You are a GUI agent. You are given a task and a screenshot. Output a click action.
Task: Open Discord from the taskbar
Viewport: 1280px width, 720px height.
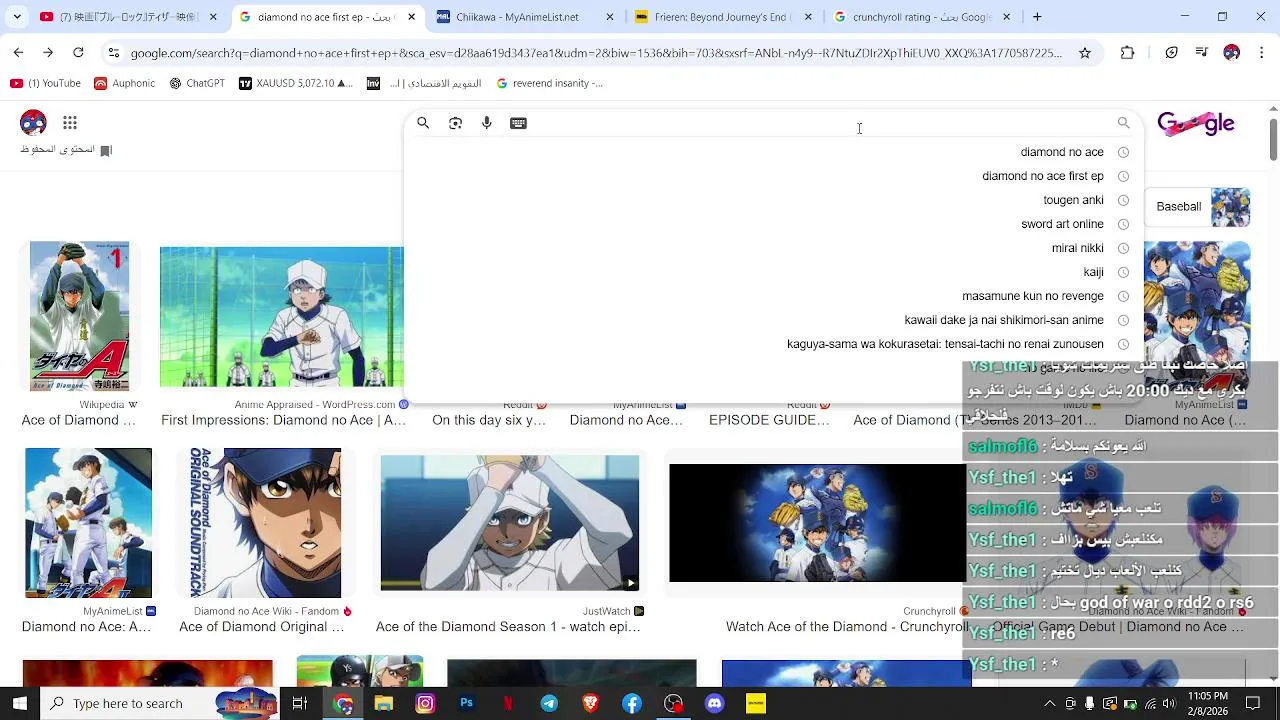pos(714,704)
